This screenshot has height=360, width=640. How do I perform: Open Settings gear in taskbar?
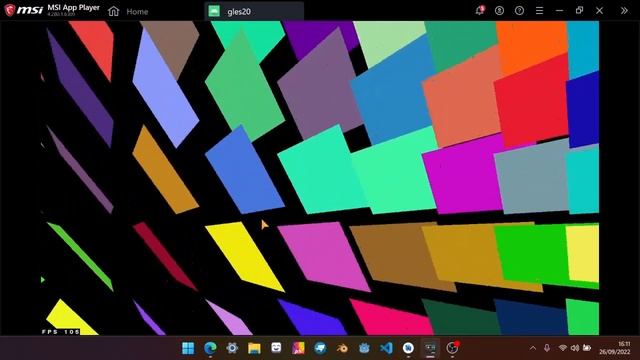(x=232, y=348)
